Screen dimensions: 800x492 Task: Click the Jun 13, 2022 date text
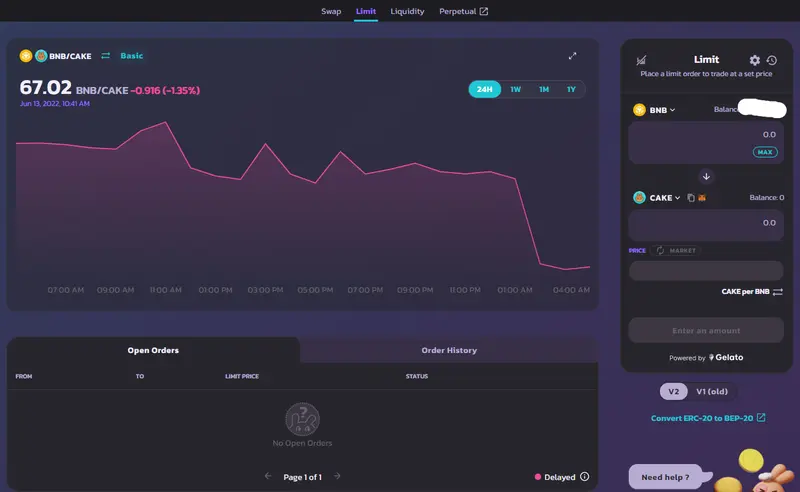click(x=55, y=104)
